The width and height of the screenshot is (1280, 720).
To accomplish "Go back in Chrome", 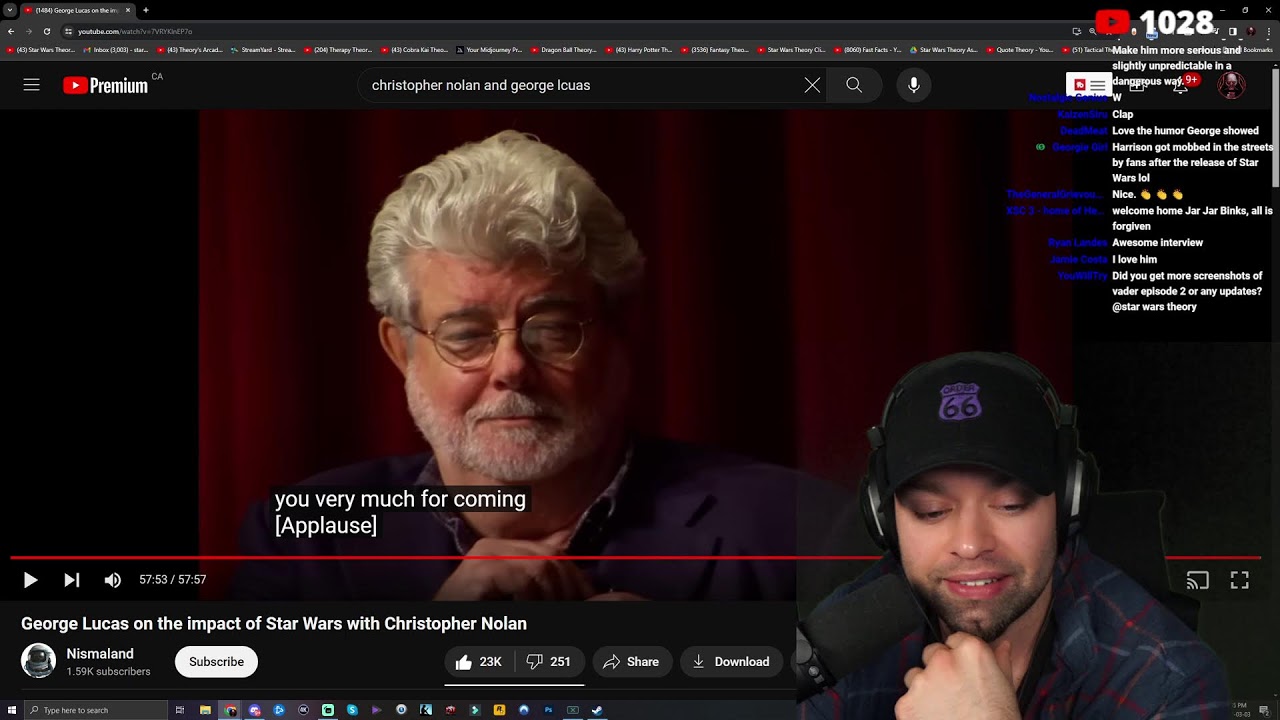I will click(11, 32).
